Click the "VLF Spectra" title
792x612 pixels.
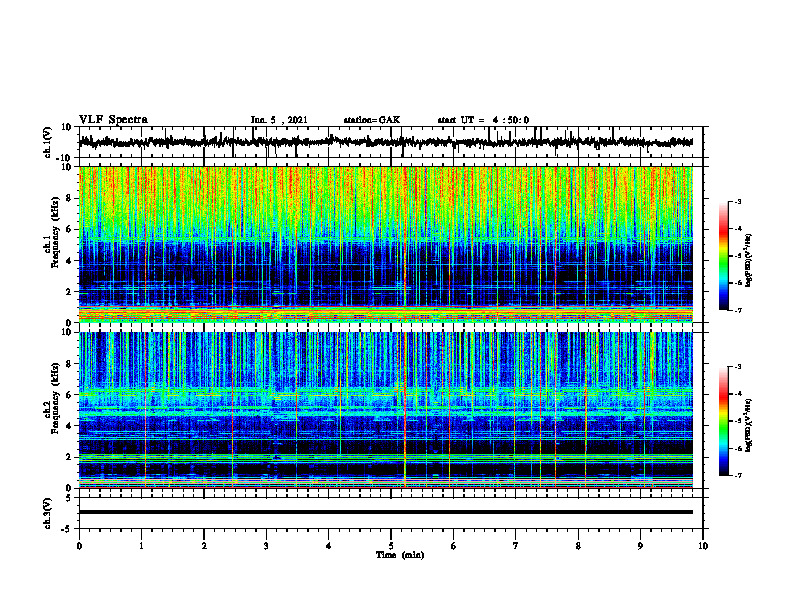[x=113, y=120]
